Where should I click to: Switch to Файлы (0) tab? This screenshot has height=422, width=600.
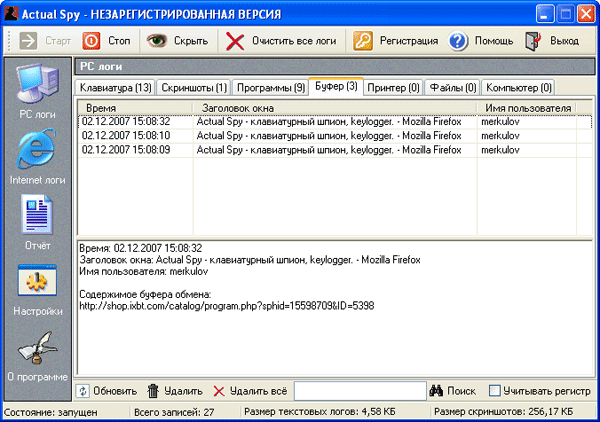(x=453, y=88)
